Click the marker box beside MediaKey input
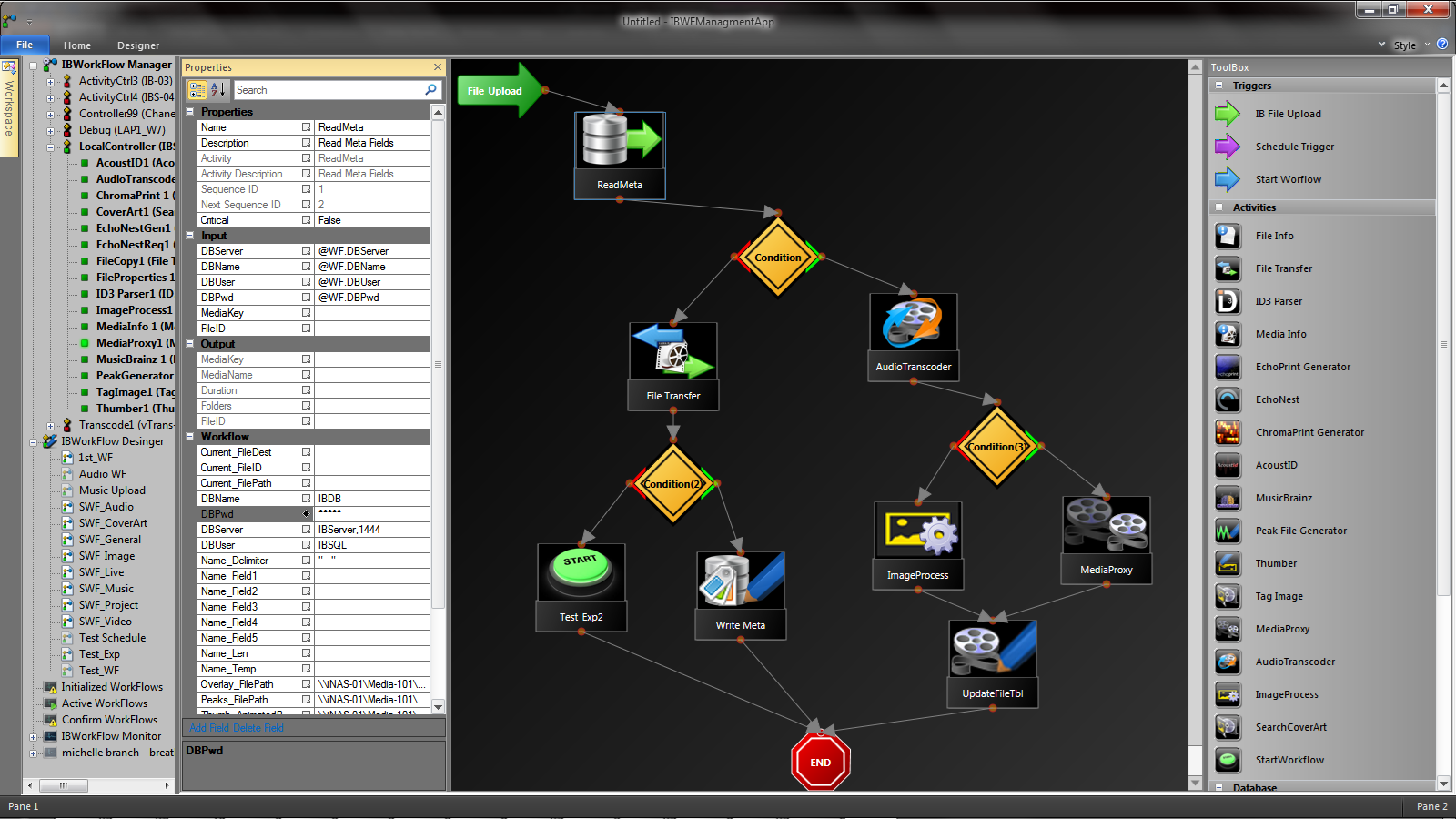 tap(307, 313)
